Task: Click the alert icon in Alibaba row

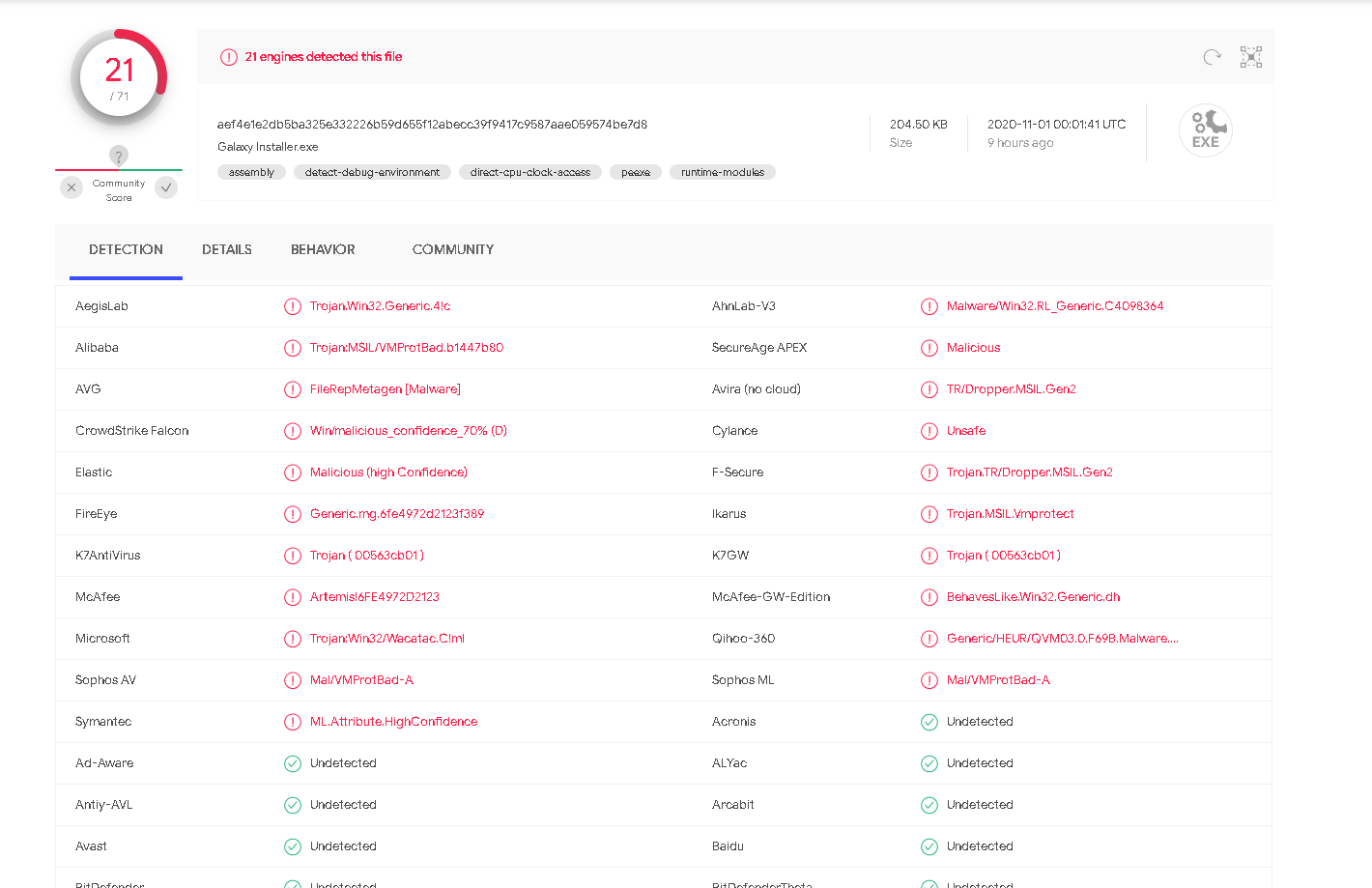Action: point(293,348)
